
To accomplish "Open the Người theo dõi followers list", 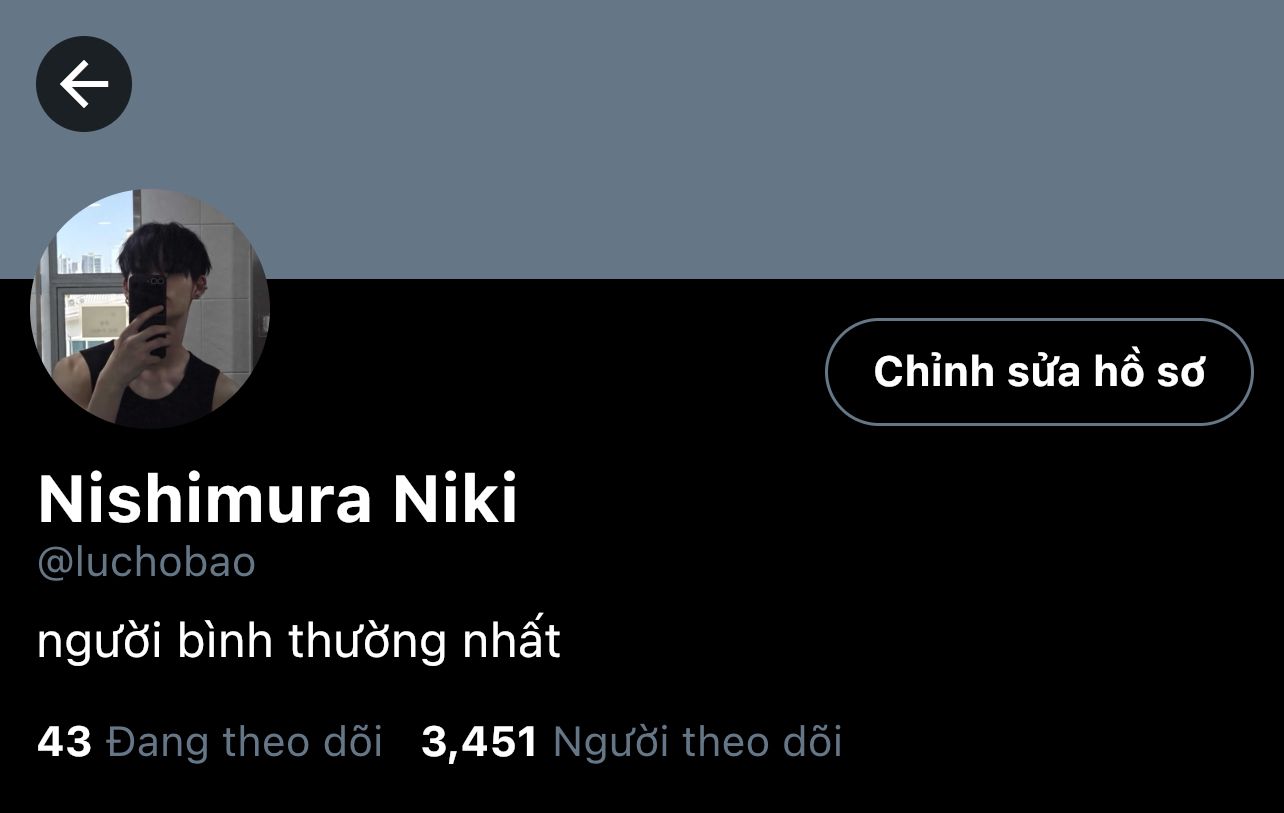I will tap(697, 742).
